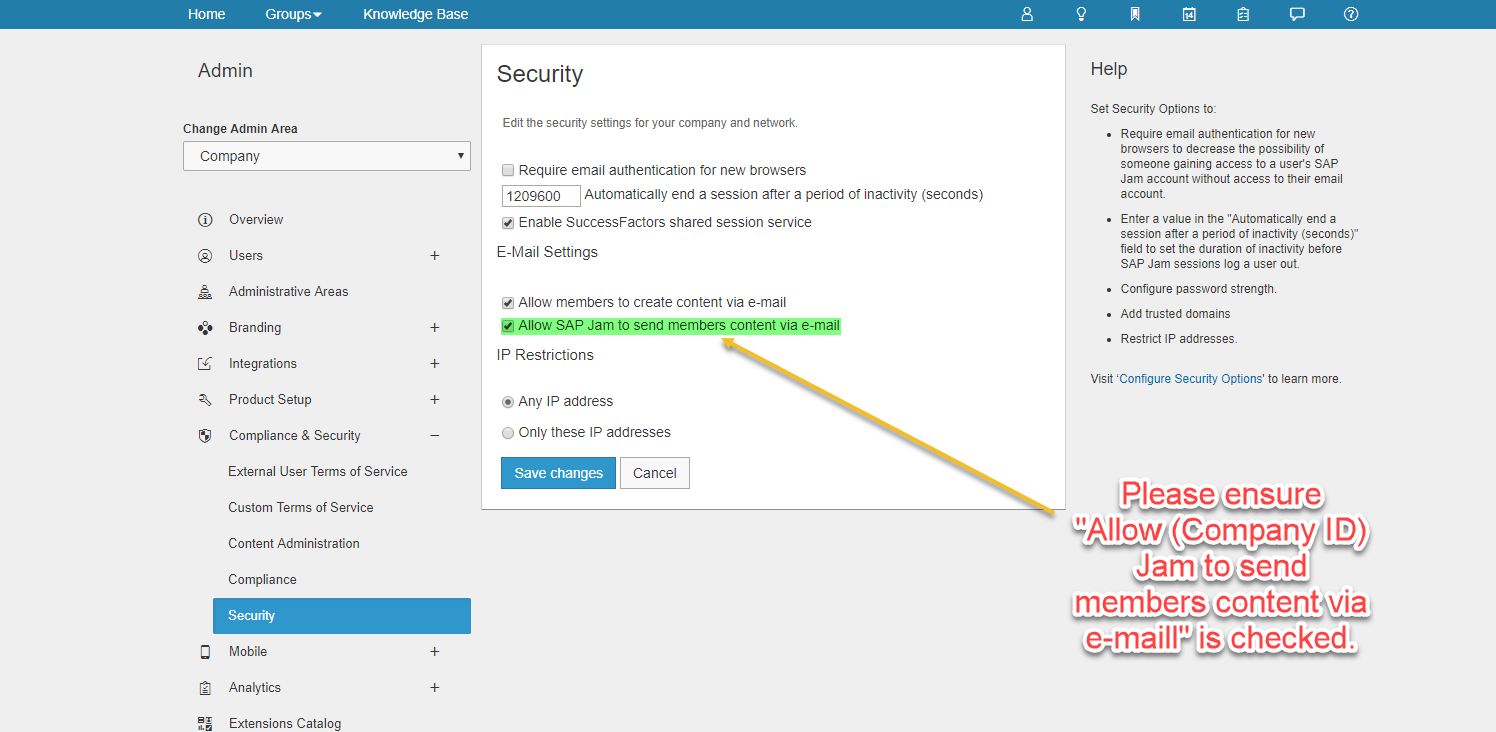The width and height of the screenshot is (1496, 732).
Task: Open the Overview admin page
Action: (256, 220)
